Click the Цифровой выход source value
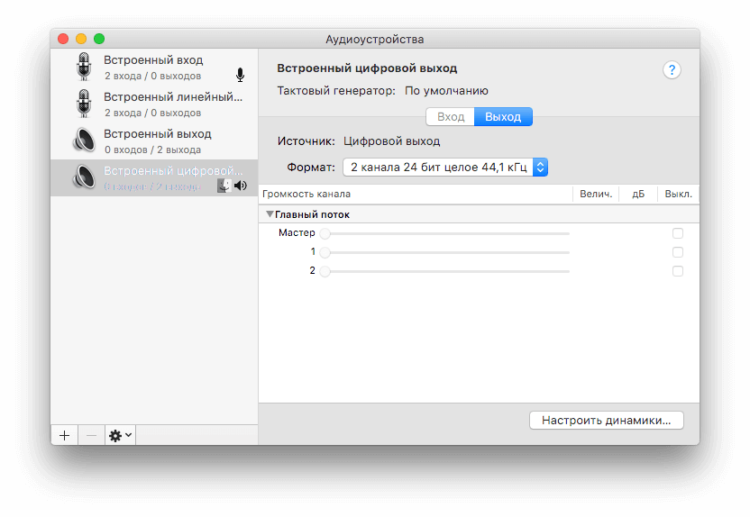750x517 pixels. coord(392,142)
